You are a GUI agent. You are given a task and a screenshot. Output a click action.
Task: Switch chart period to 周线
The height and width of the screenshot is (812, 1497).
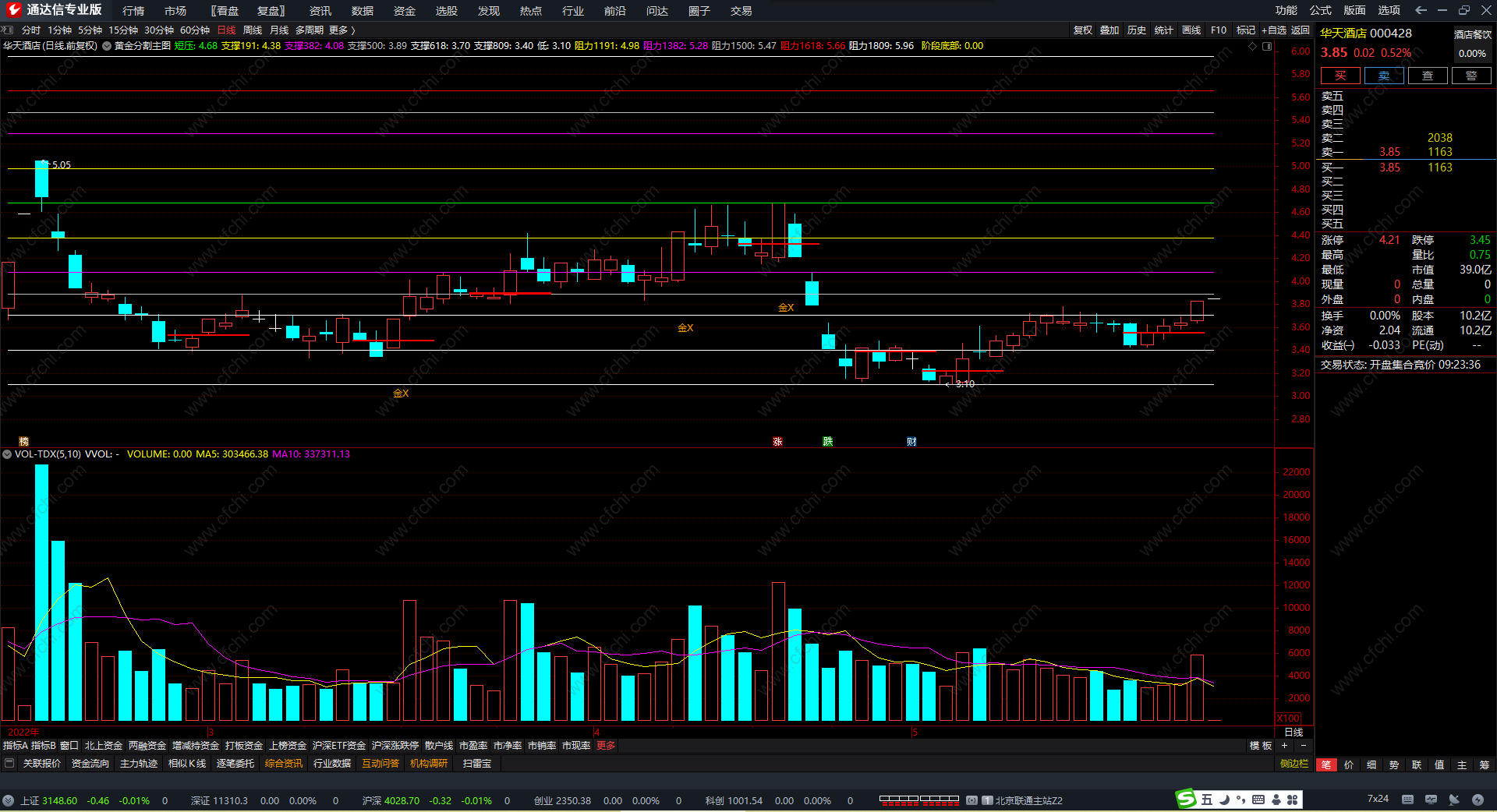click(x=253, y=30)
